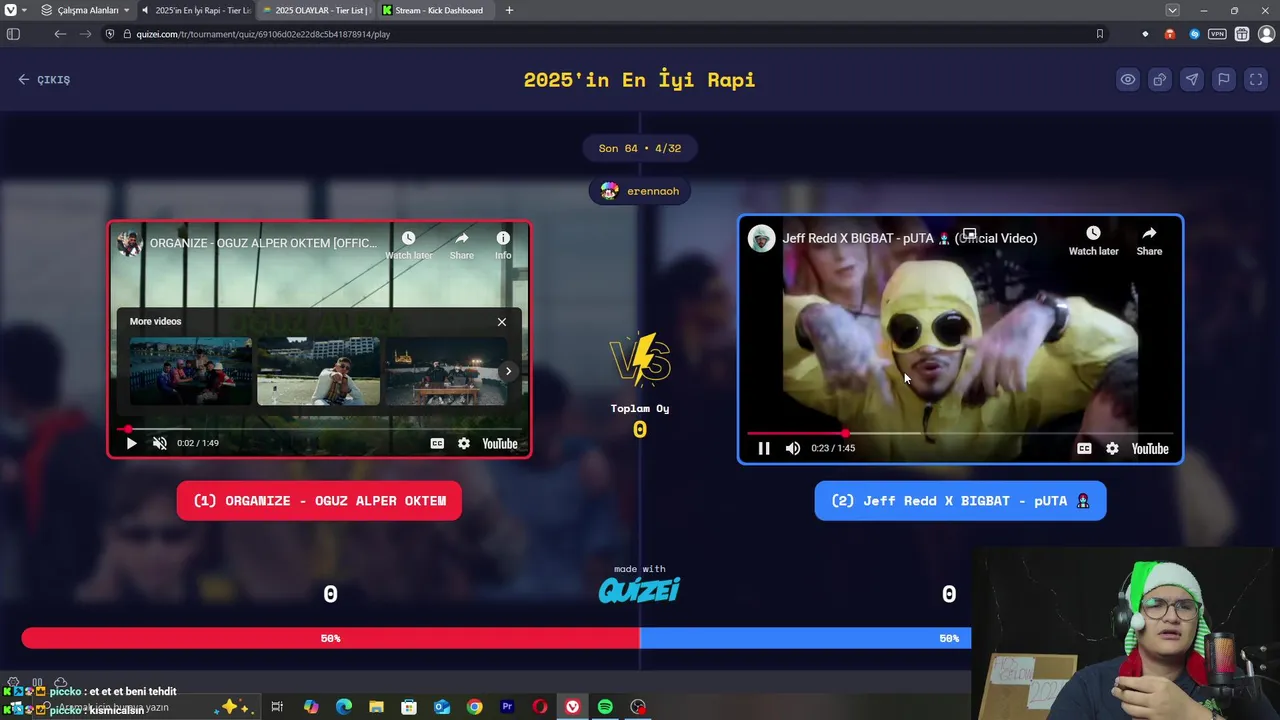Click Watch later on the ORGANIZE video

pyautogui.click(x=408, y=245)
